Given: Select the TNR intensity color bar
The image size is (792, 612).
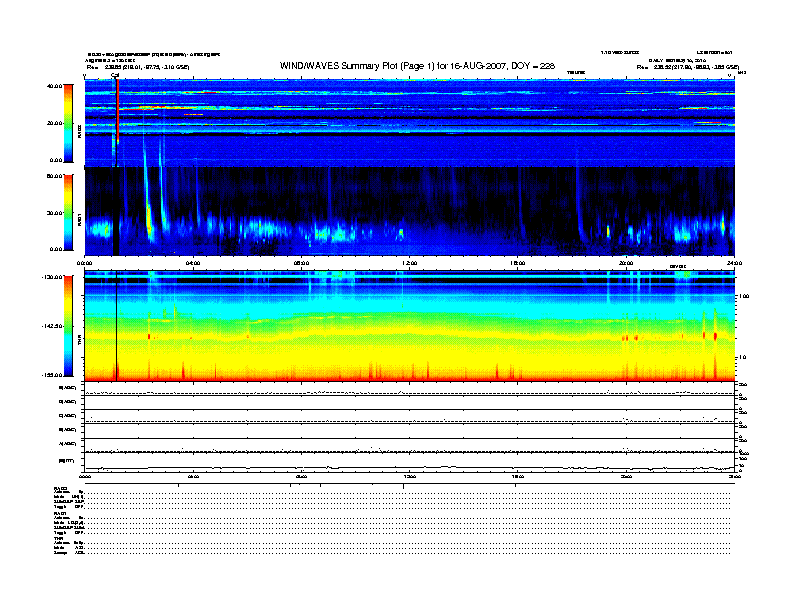Looking at the screenshot, I should point(68,326).
